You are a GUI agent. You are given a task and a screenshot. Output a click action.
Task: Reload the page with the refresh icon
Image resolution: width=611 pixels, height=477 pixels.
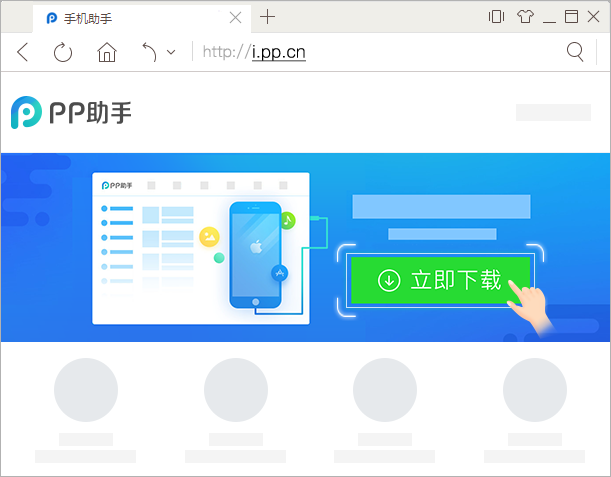point(63,53)
